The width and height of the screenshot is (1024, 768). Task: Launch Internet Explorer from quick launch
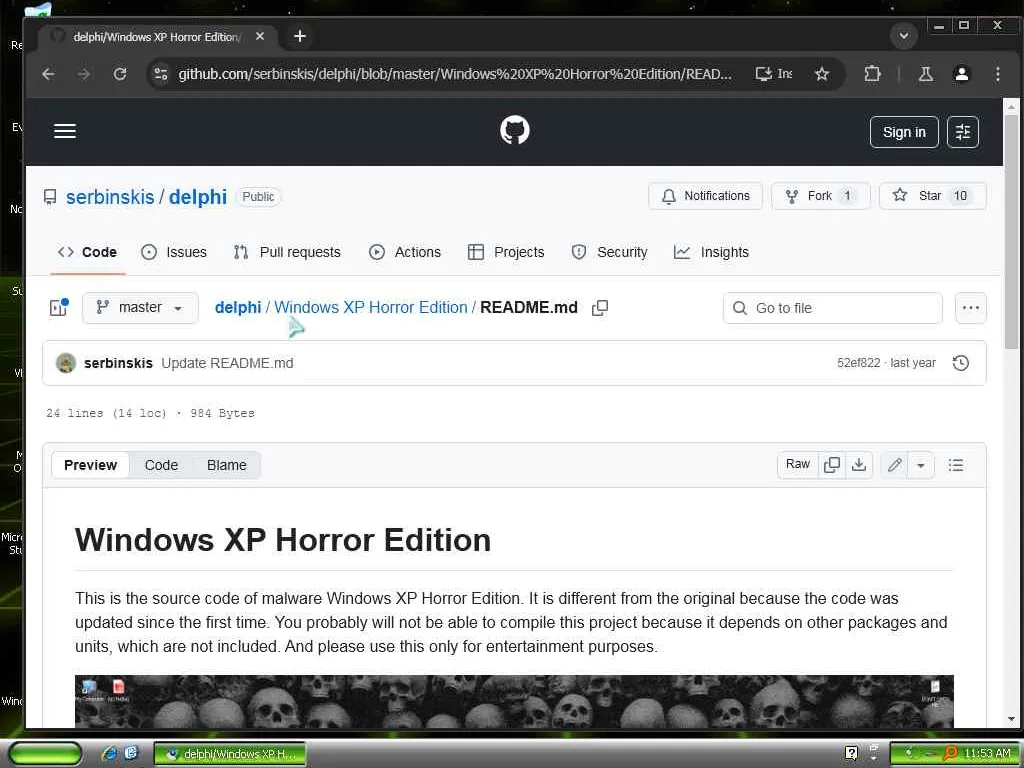109,753
